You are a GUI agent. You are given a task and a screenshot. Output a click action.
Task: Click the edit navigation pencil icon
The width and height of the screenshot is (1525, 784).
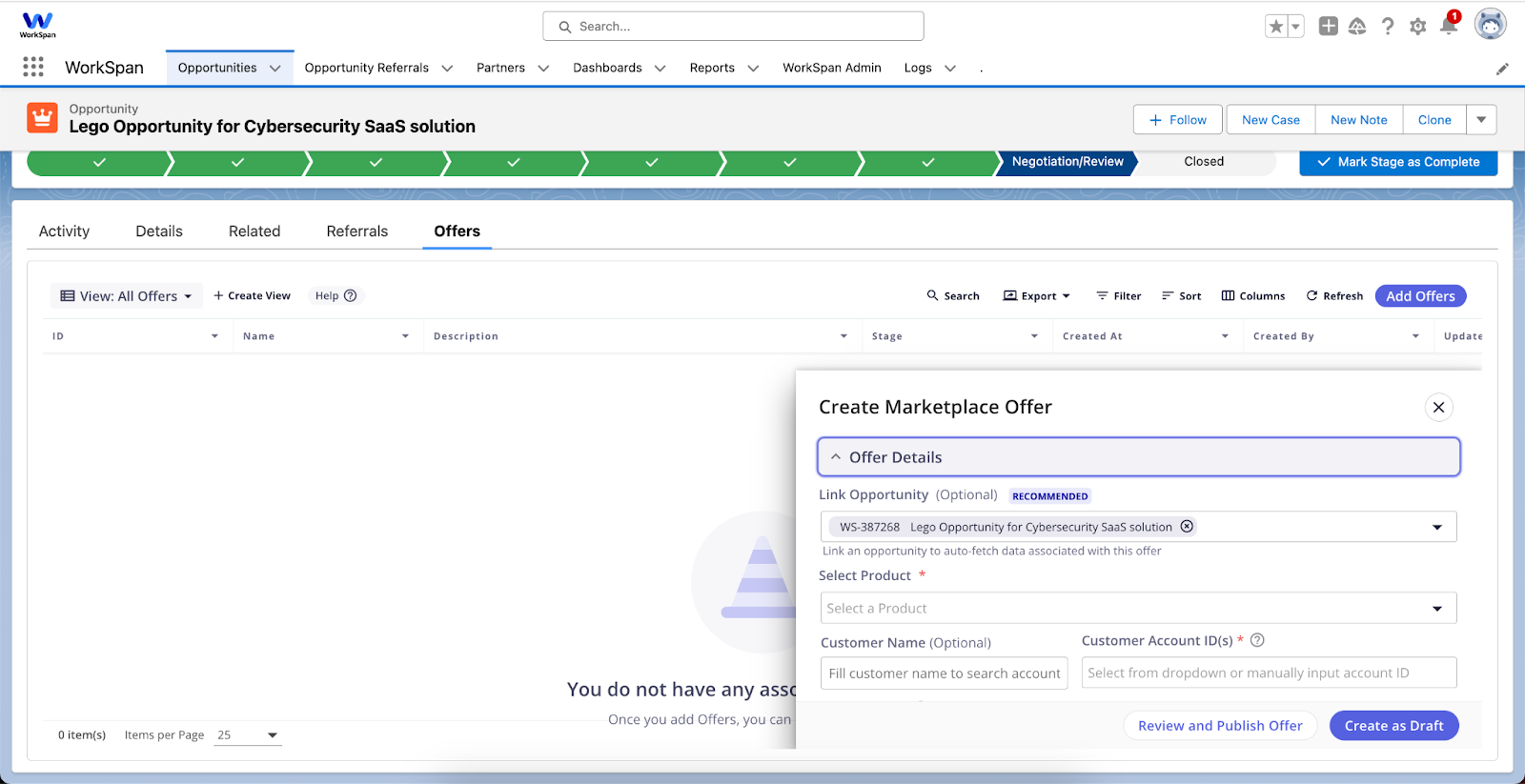[1502, 69]
